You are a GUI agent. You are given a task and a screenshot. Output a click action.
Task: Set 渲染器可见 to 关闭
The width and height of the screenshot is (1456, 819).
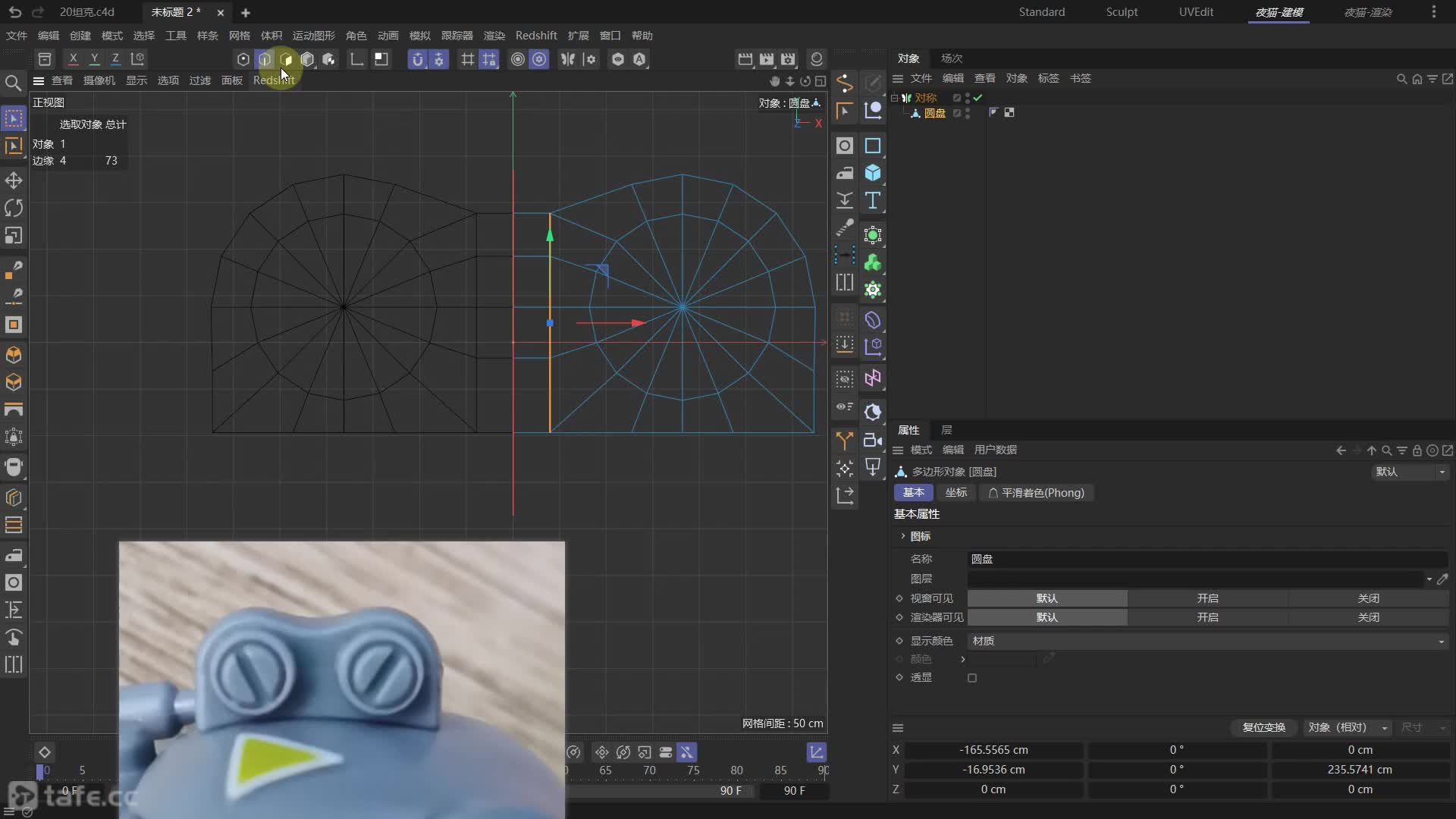tap(1368, 617)
